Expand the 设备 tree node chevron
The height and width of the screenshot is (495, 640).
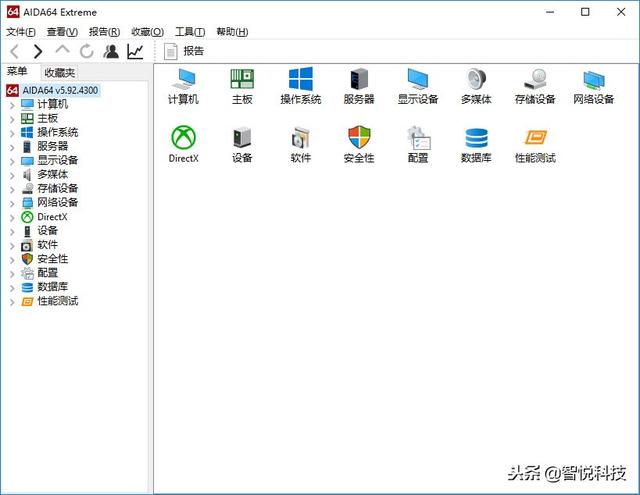[12, 231]
